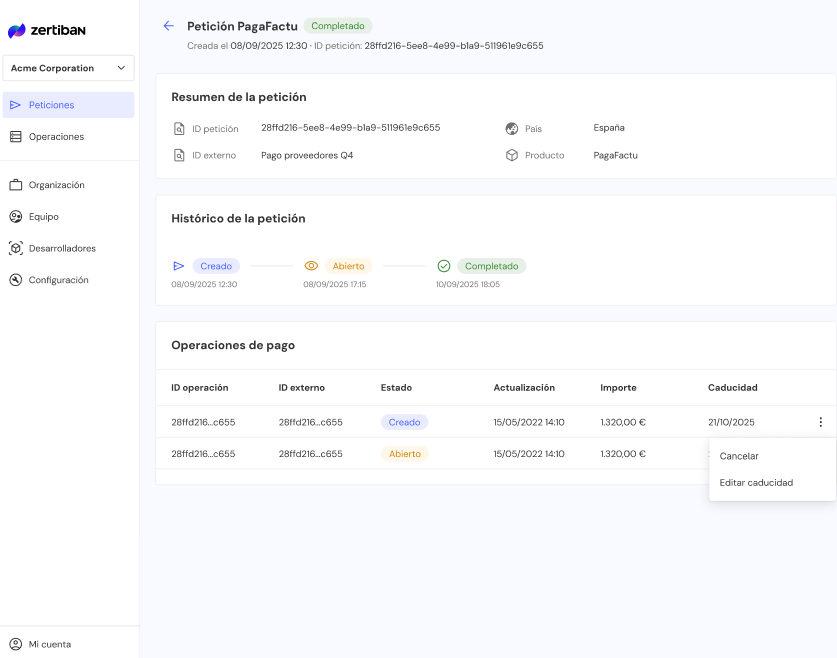The height and width of the screenshot is (658, 837).
Task: Open Operaciones in the sidebar
Action: pyautogui.click(x=56, y=137)
